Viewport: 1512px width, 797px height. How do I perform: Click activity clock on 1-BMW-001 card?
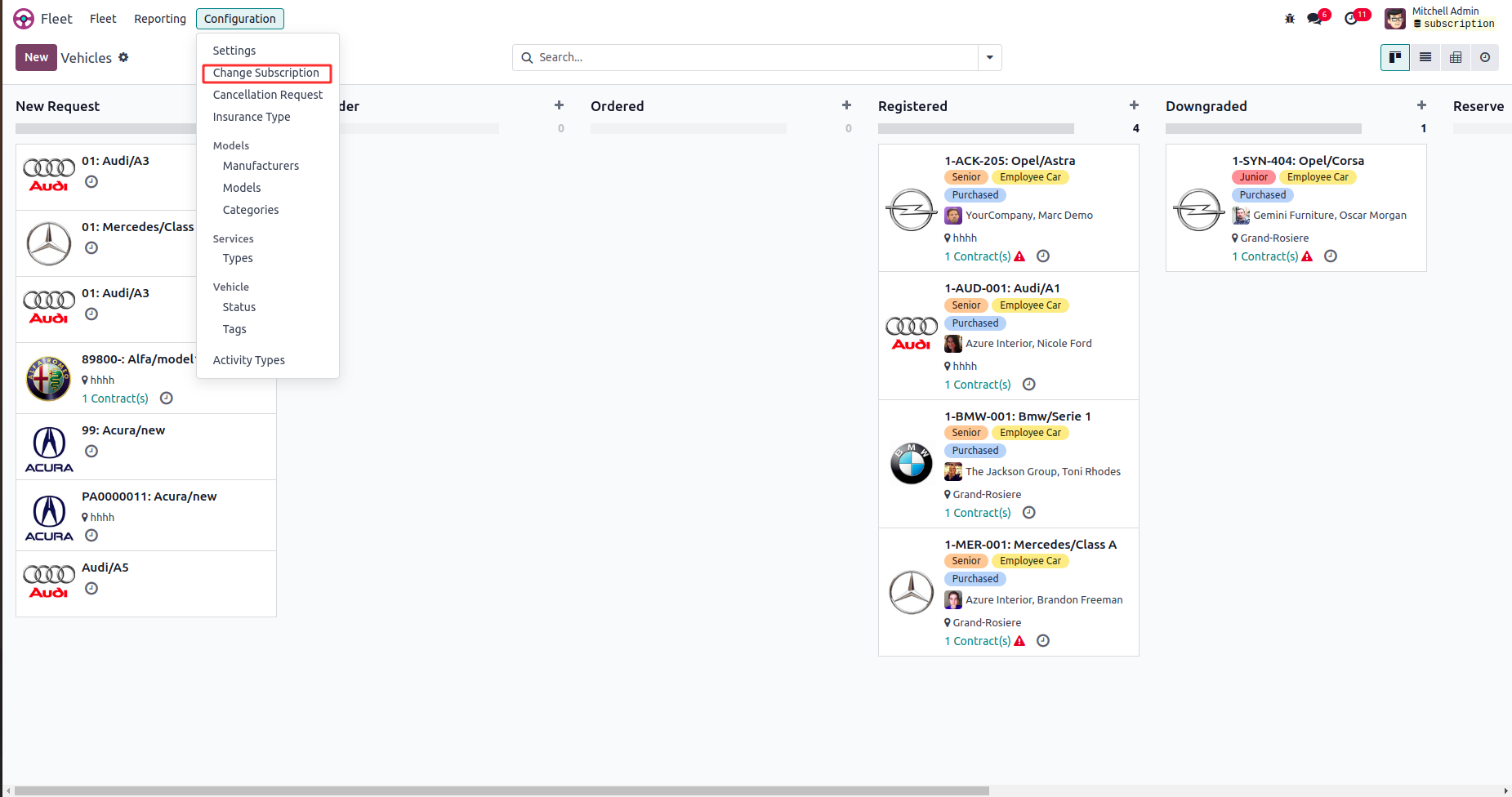1029,512
